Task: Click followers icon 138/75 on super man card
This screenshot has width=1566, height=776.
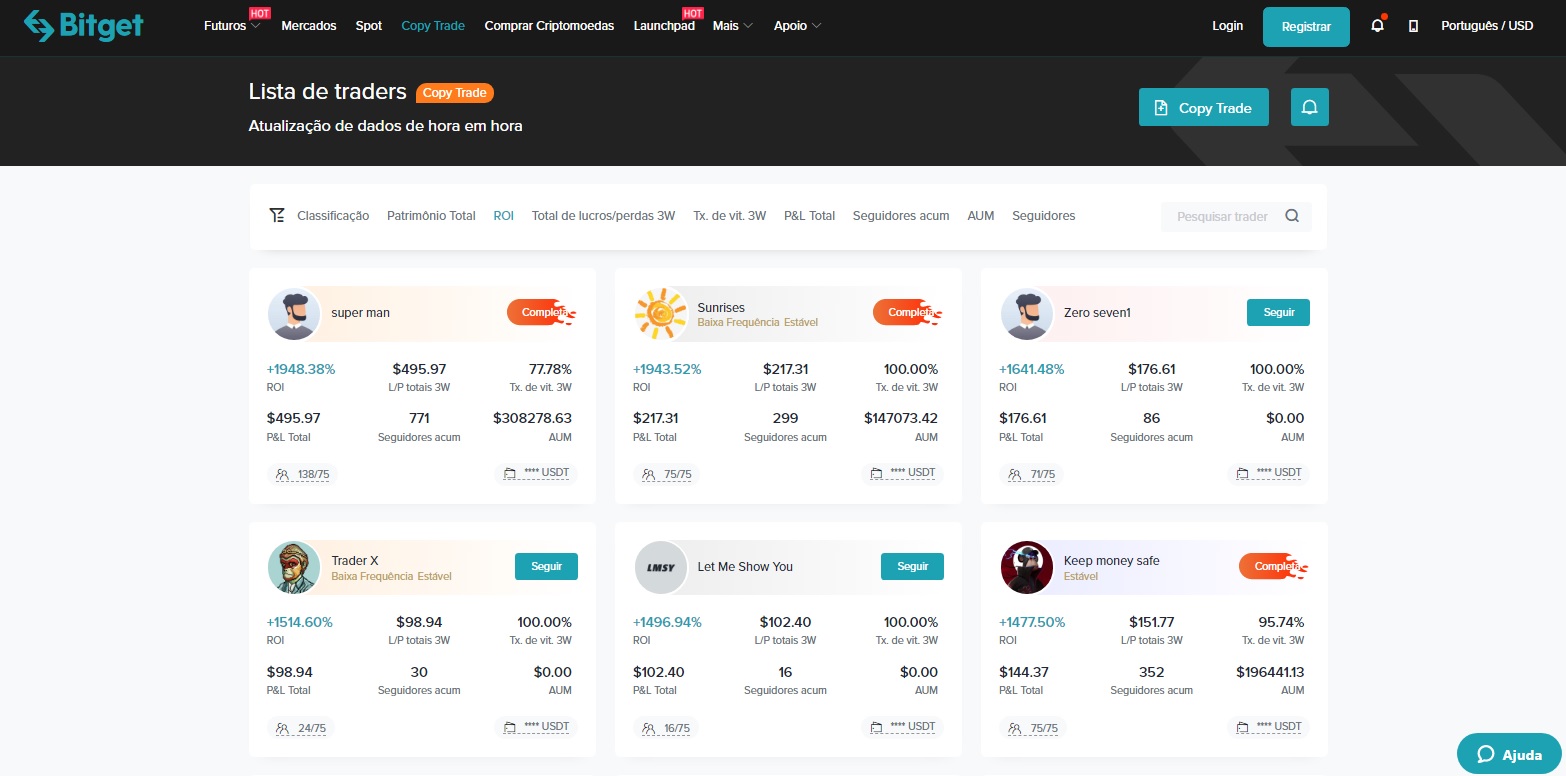Action: coord(283,474)
